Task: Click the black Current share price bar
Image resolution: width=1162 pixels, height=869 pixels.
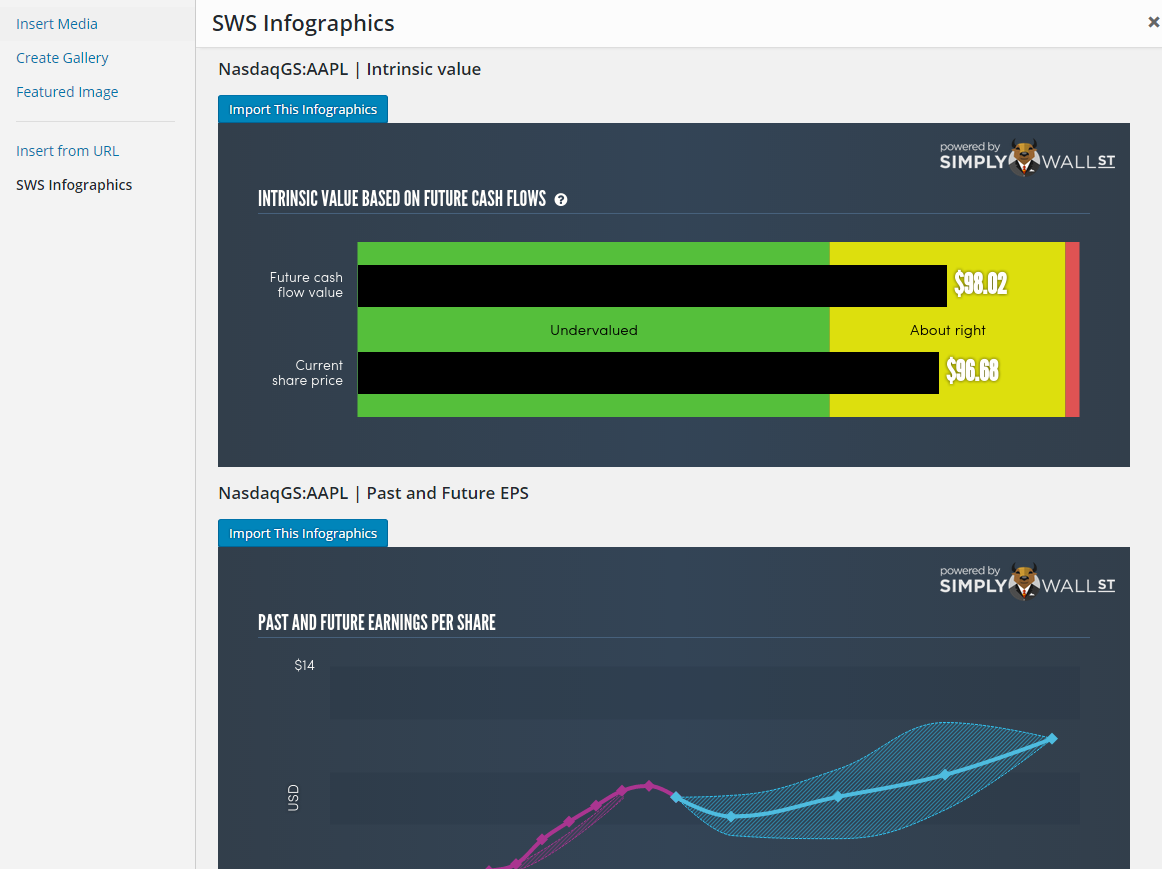Action: tap(648, 373)
